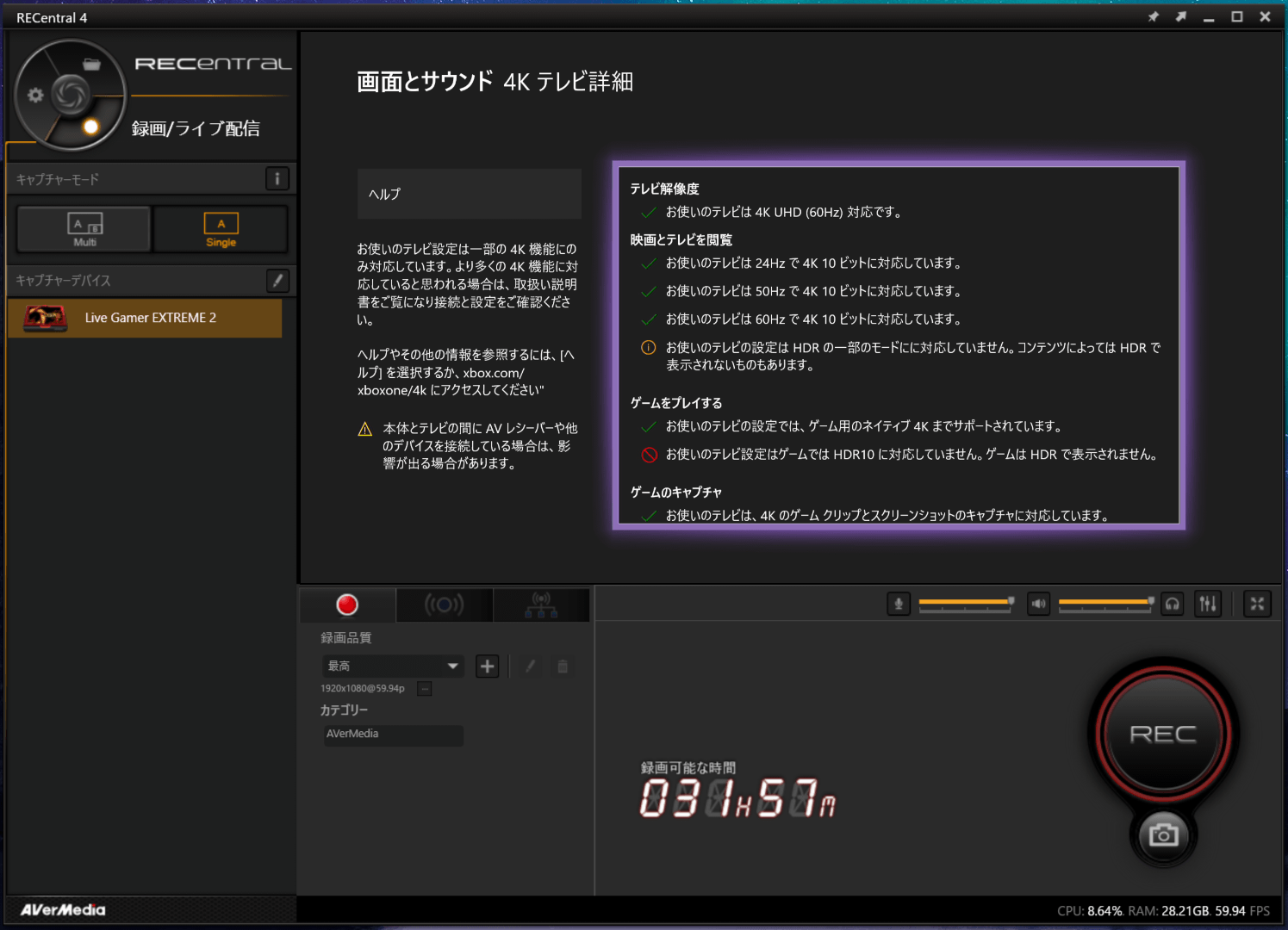The width and height of the screenshot is (1288, 930).
Task: Select Live Gamer EXTREME 2 device
Action: (x=145, y=318)
